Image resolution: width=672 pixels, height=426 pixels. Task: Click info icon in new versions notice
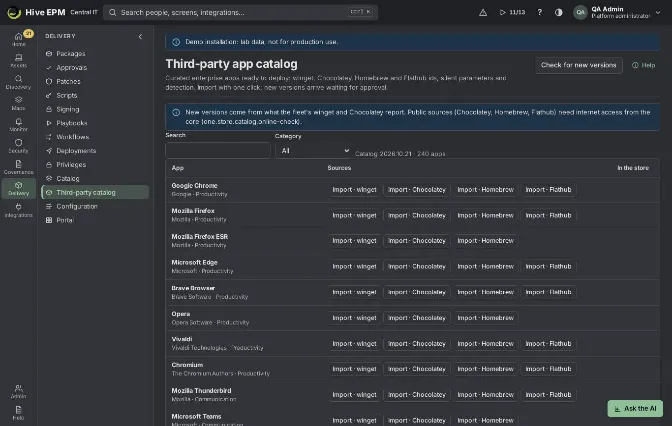pyautogui.click(x=176, y=112)
